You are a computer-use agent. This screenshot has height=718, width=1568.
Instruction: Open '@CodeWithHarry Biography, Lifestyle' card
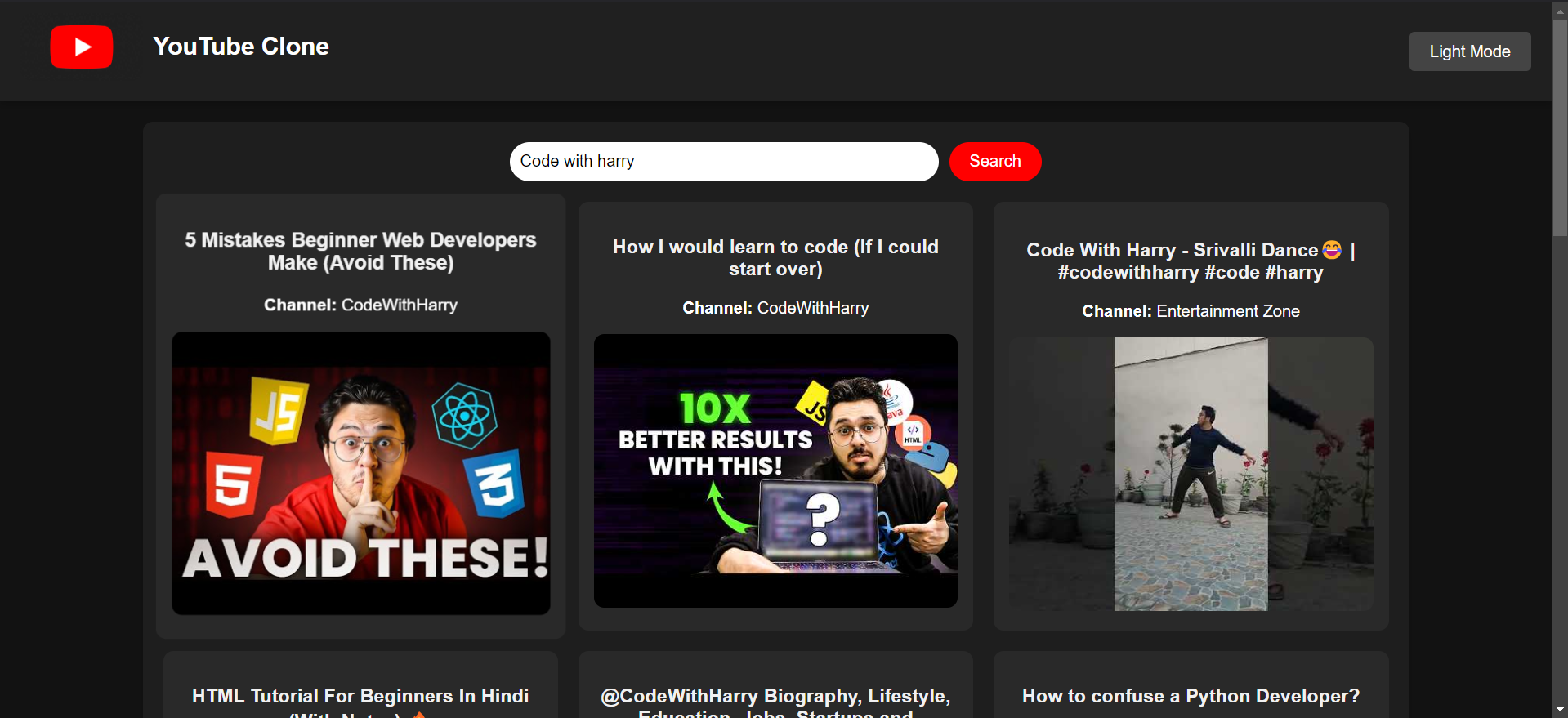click(775, 696)
